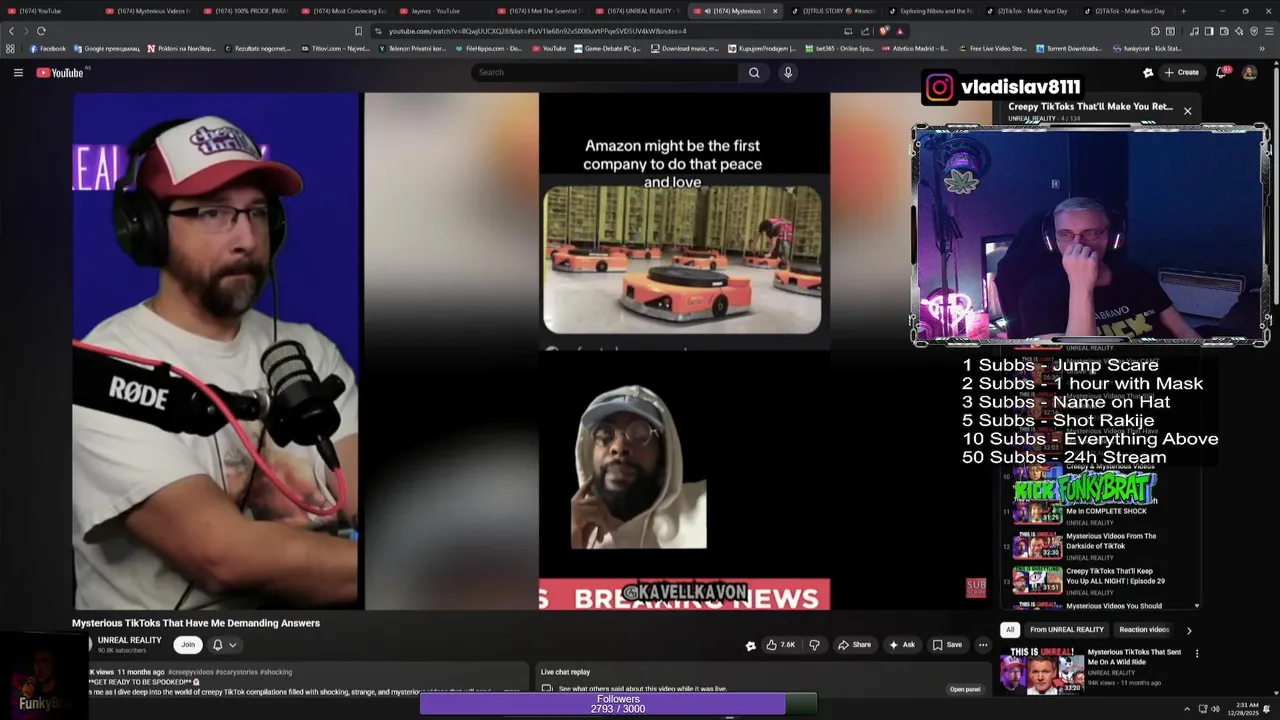1280x720 pixels.
Task: Like the video with 7.6K thumbs up
Action: (781, 645)
